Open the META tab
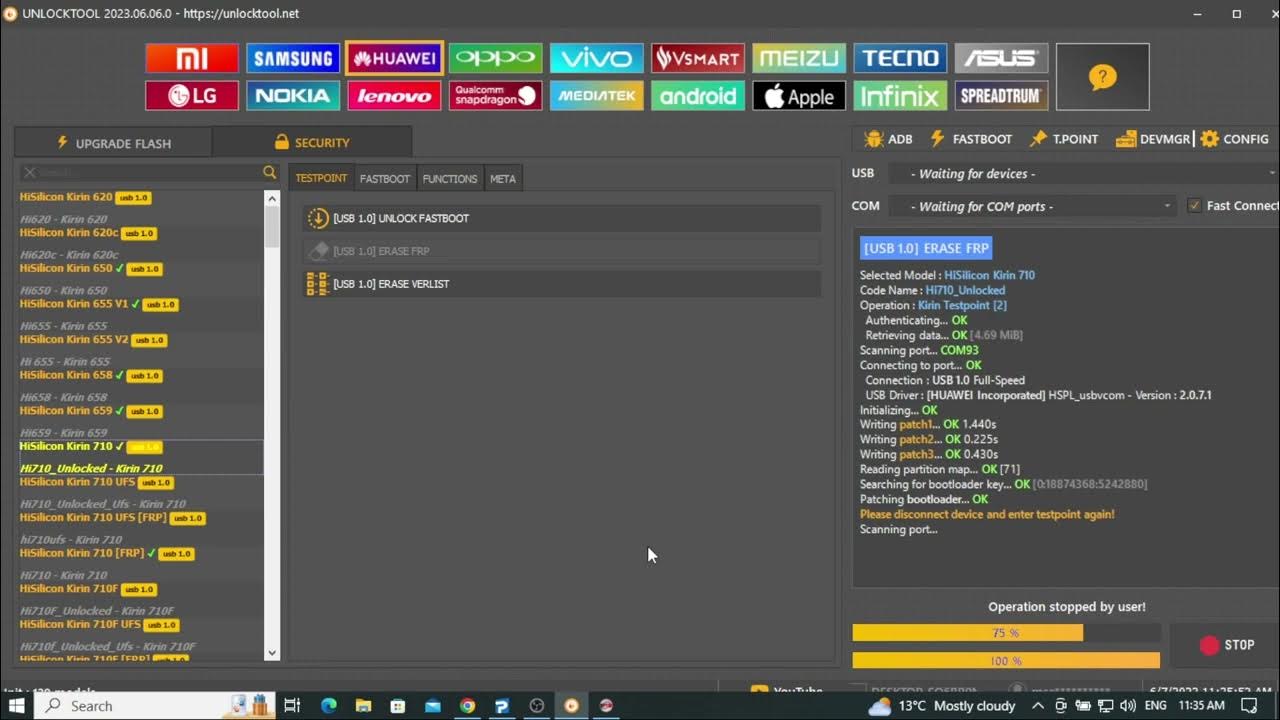Image resolution: width=1280 pixels, height=720 pixels. 503,178
